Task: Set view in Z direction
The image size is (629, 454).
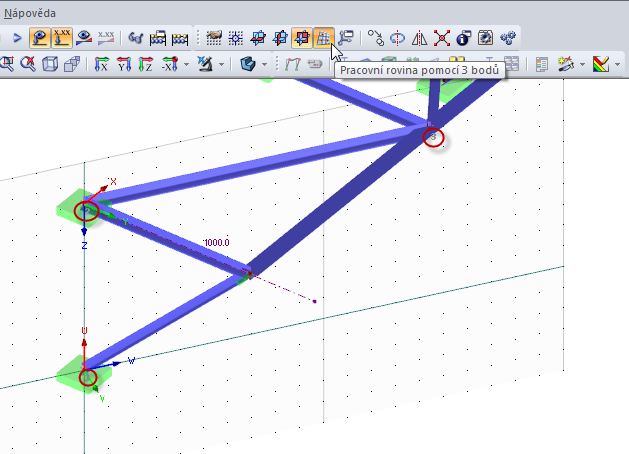Action: (146, 64)
